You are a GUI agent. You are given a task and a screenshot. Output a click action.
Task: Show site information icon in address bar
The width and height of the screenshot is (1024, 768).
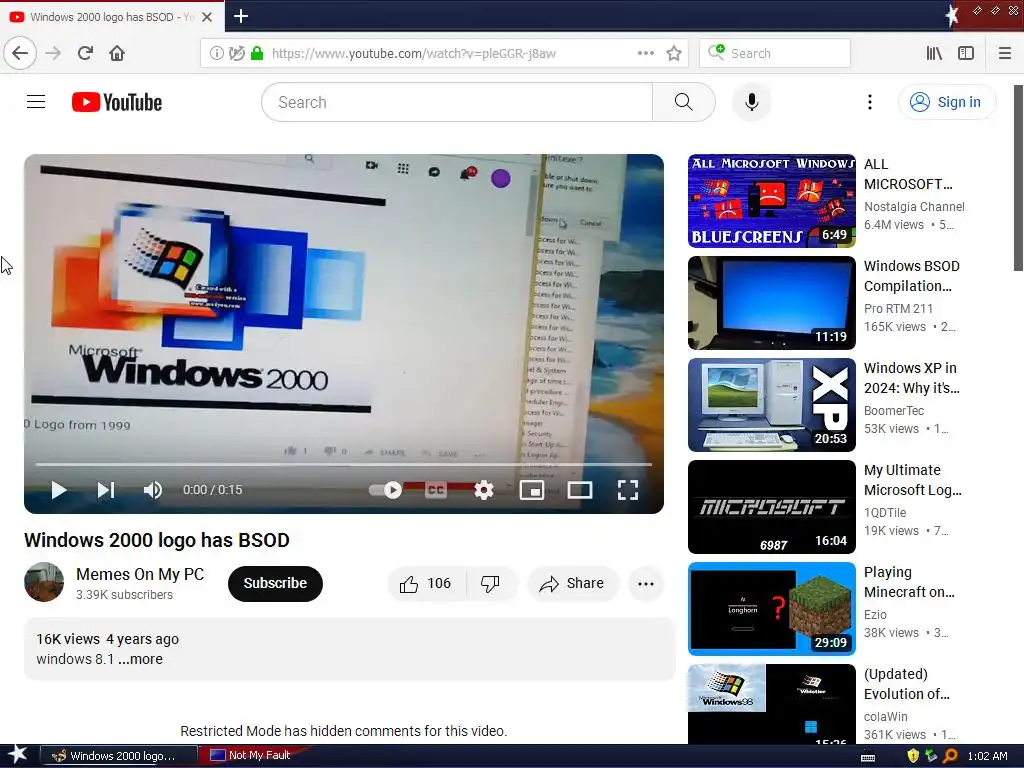216,53
